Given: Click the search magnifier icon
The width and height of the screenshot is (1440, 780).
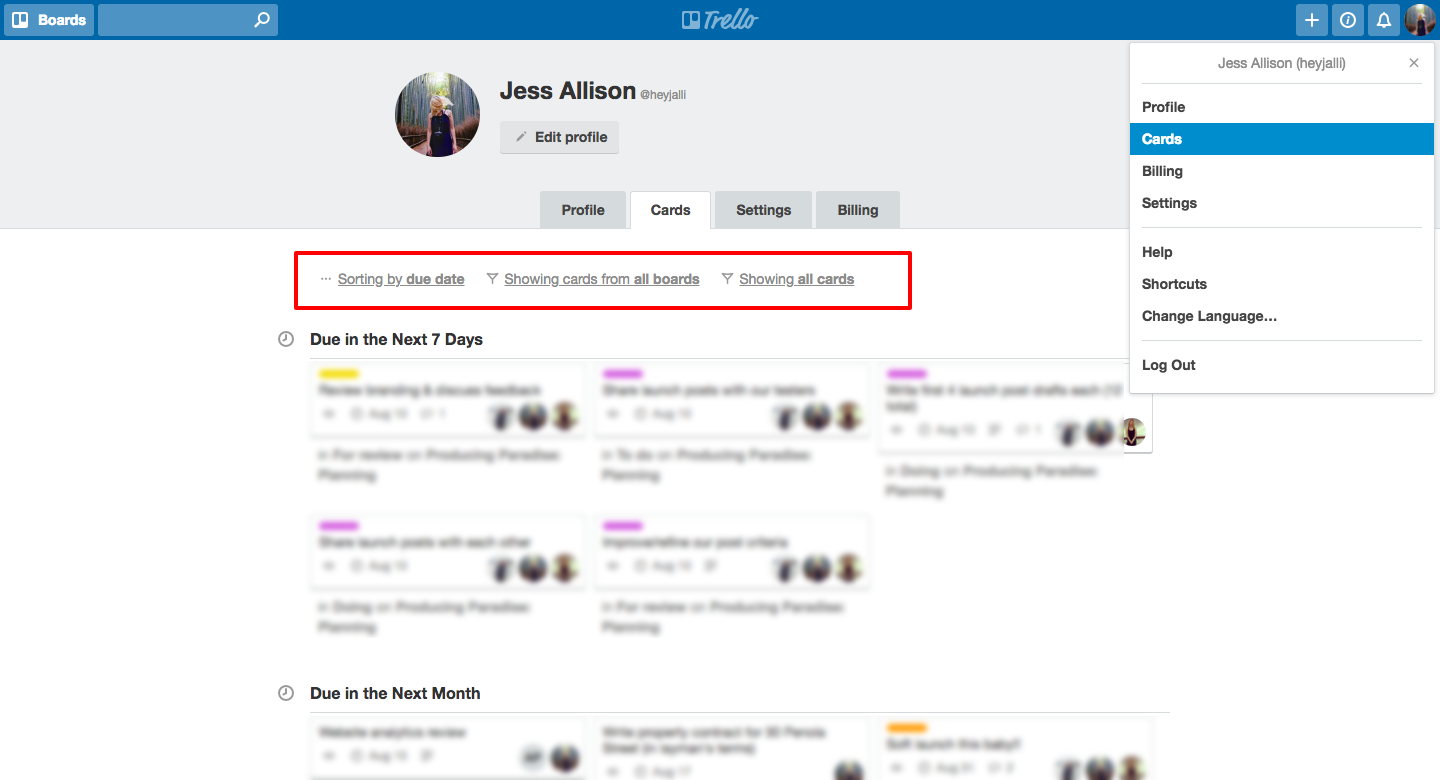Looking at the screenshot, I should tap(260, 19).
